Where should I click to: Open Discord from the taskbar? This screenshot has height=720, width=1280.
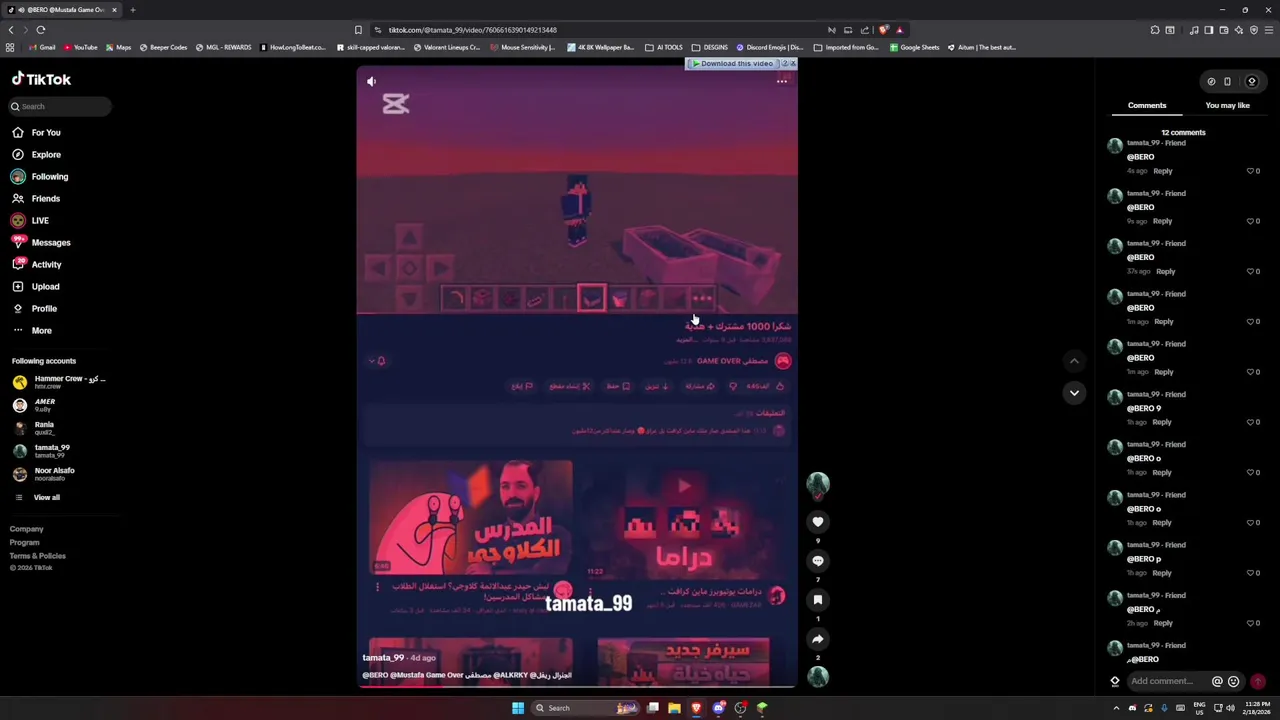tap(718, 708)
